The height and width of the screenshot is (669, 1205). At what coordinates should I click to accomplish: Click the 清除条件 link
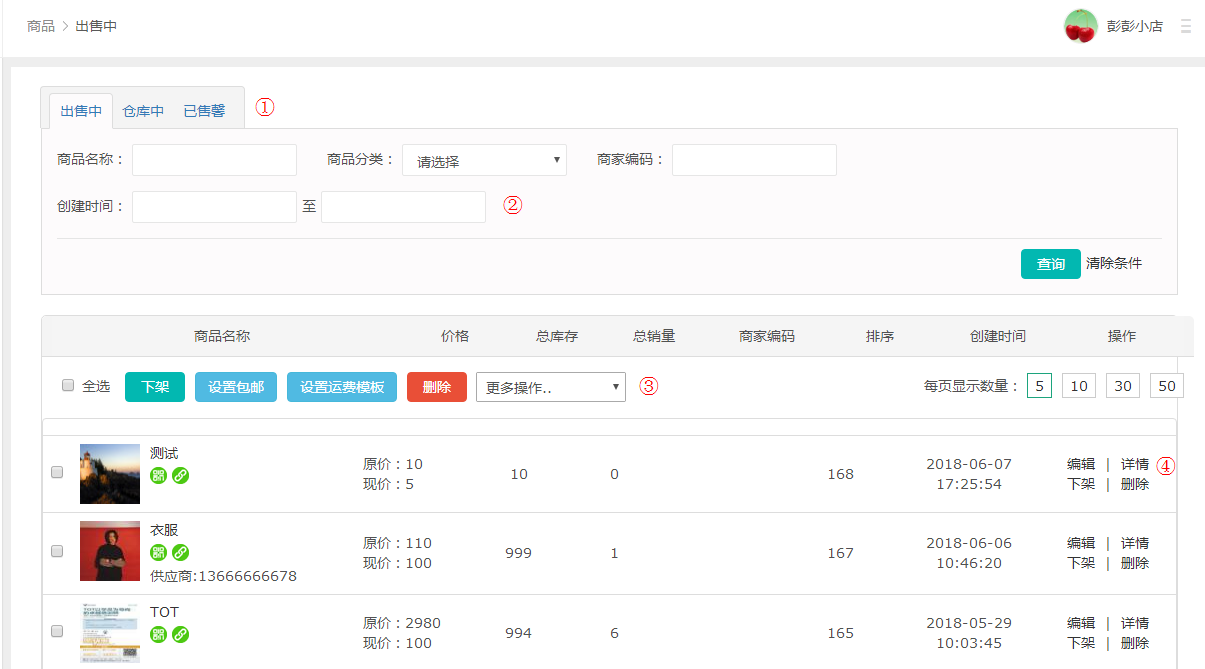1114,263
